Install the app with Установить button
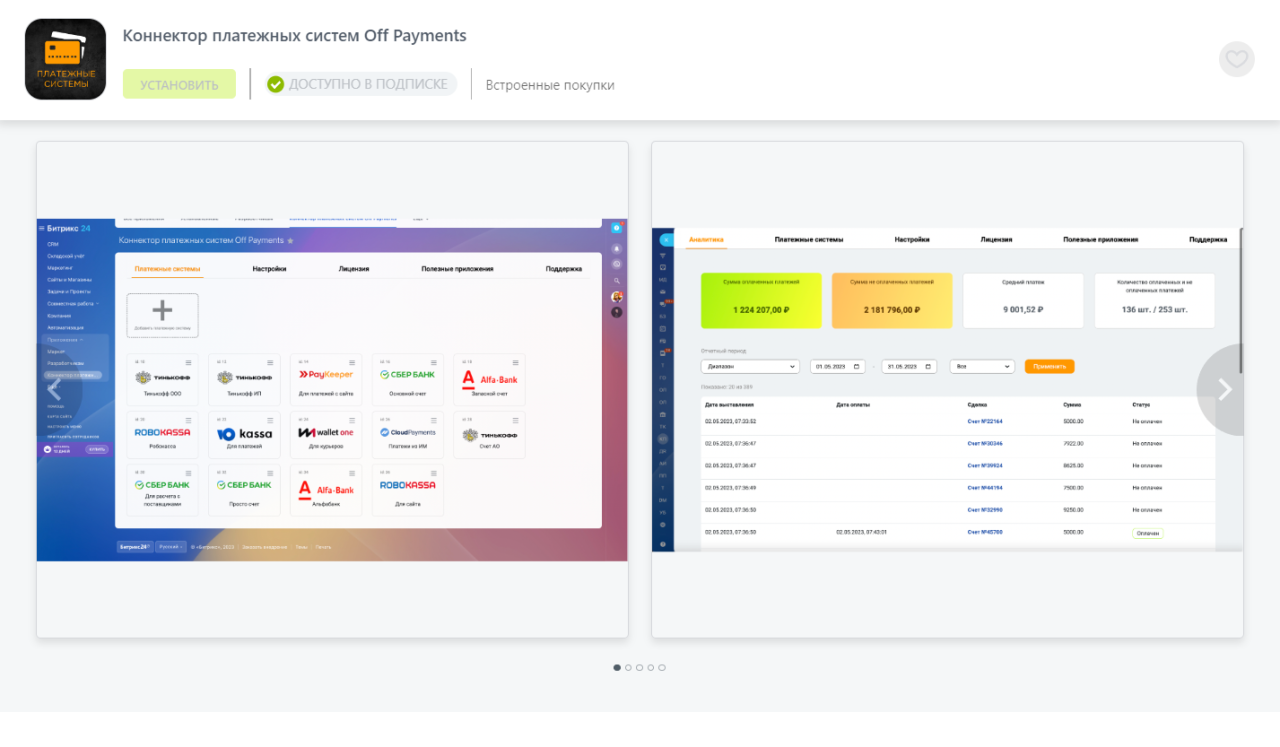1280x747 pixels. (x=179, y=84)
